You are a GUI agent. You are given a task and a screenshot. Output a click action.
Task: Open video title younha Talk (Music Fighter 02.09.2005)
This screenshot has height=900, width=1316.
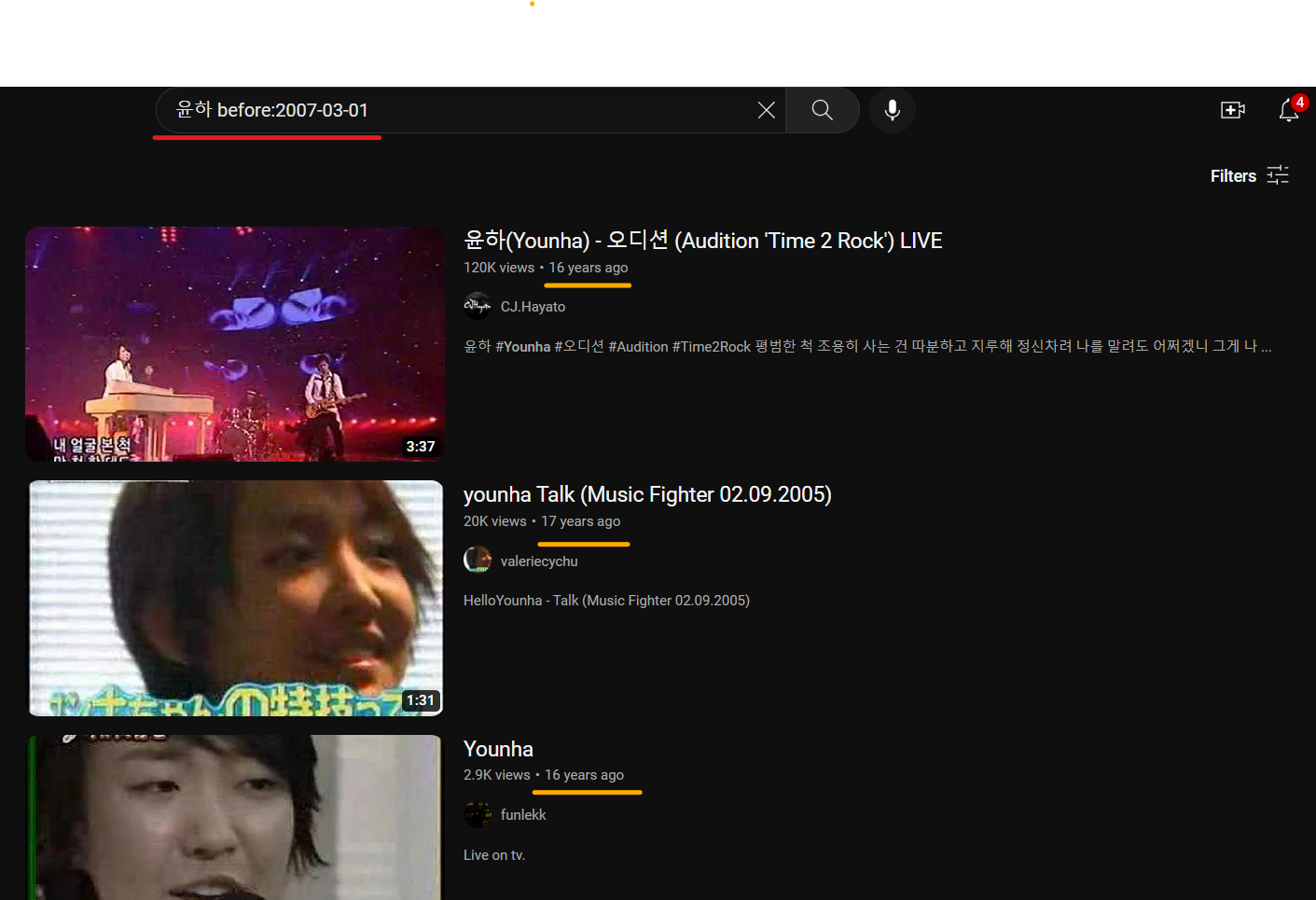click(x=647, y=494)
